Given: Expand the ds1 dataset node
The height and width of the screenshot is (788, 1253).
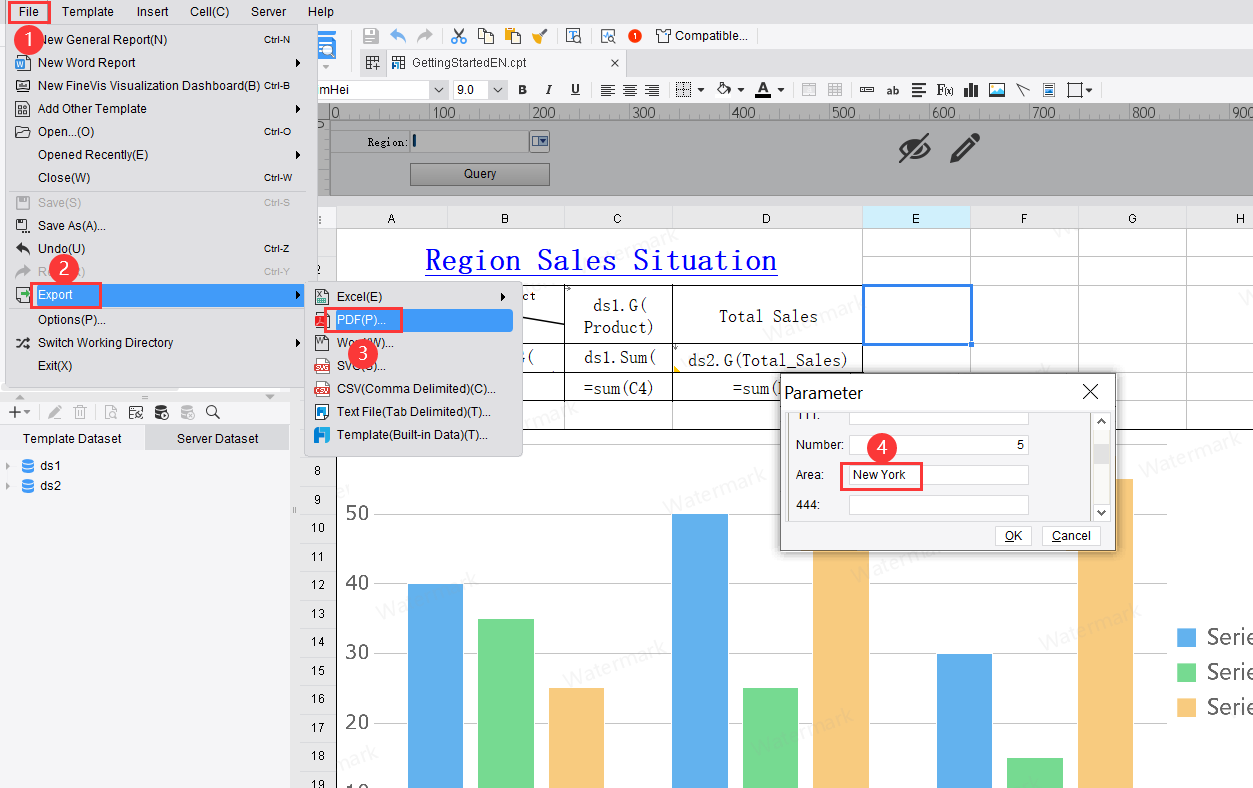Looking at the screenshot, I should point(9,465).
